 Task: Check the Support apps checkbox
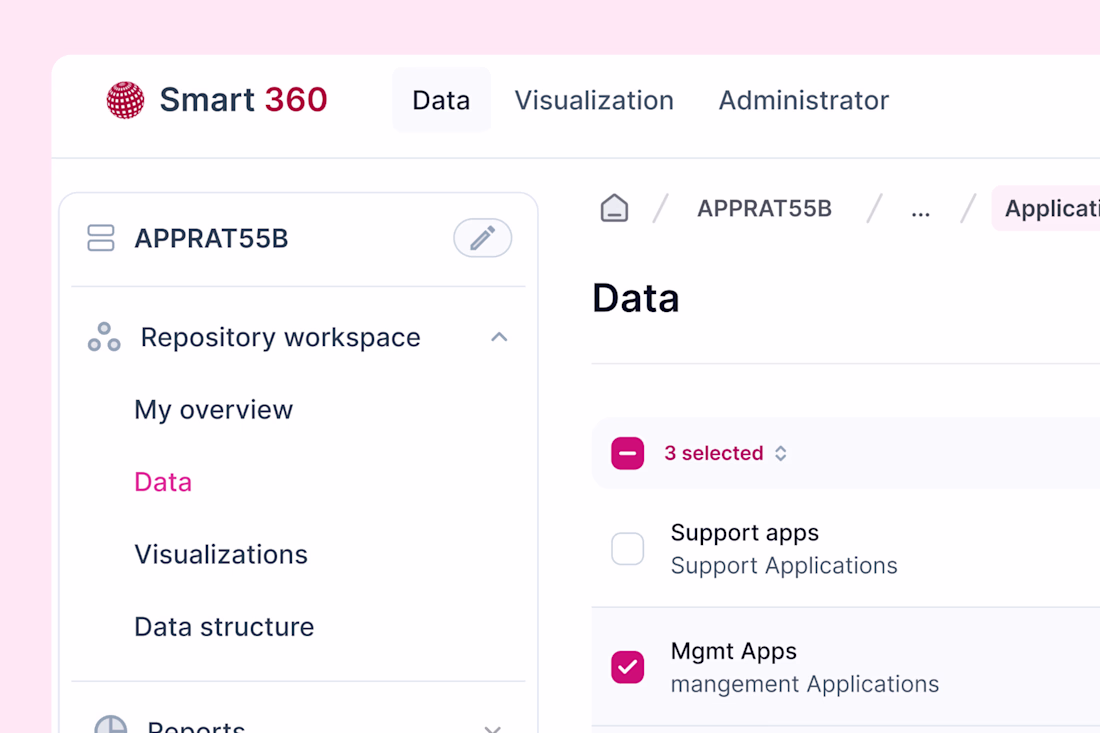(x=627, y=548)
